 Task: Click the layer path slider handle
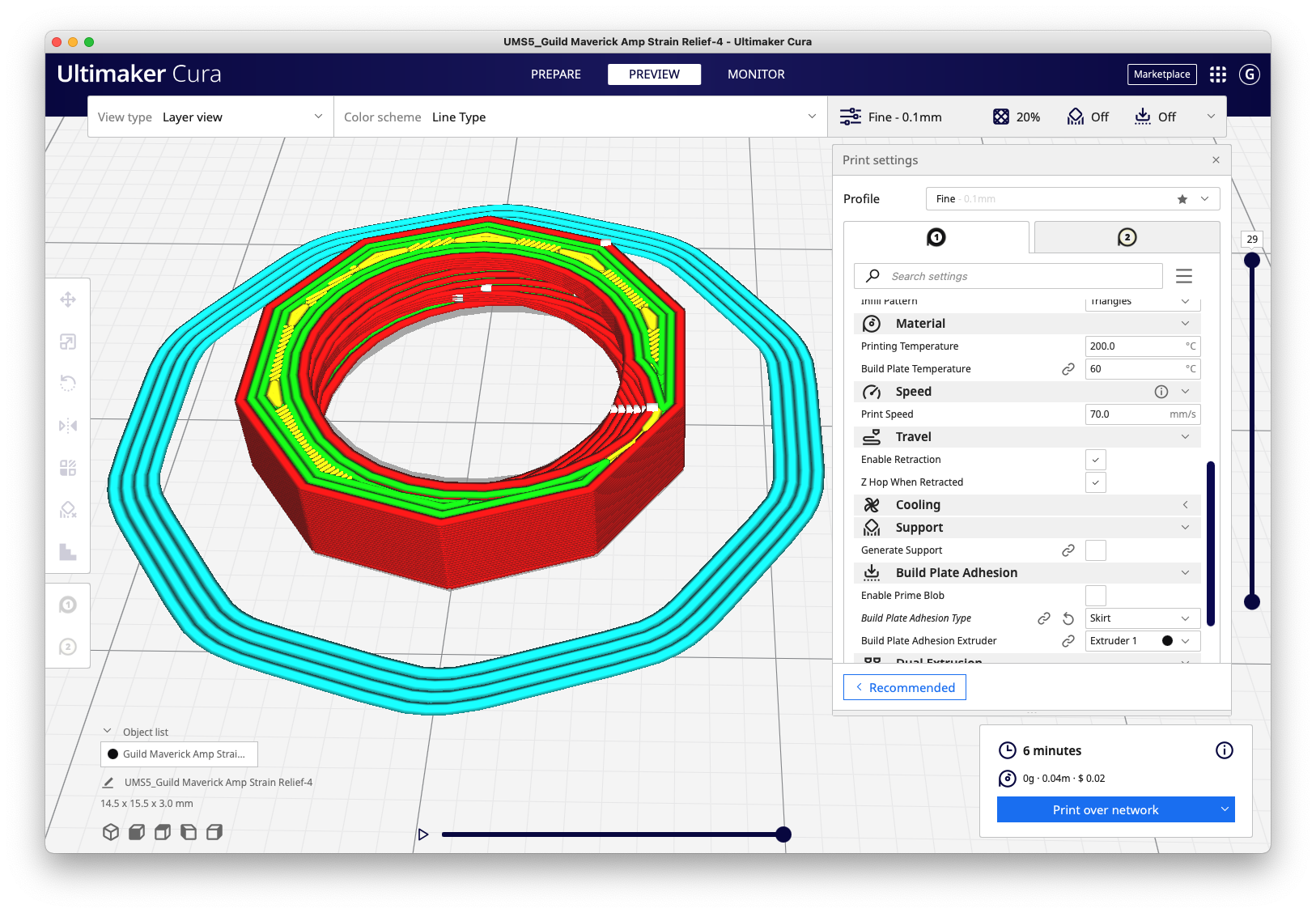pyautogui.click(x=783, y=834)
